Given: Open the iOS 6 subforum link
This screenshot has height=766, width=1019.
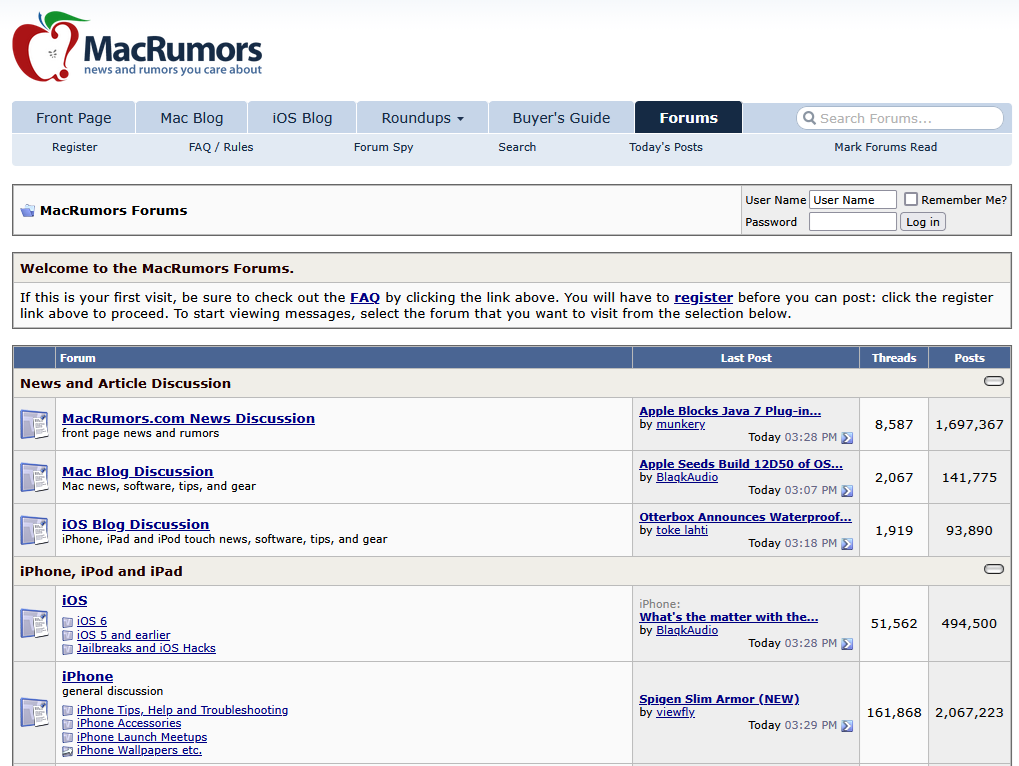Looking at the screenshot, I should tap(92, 621).
